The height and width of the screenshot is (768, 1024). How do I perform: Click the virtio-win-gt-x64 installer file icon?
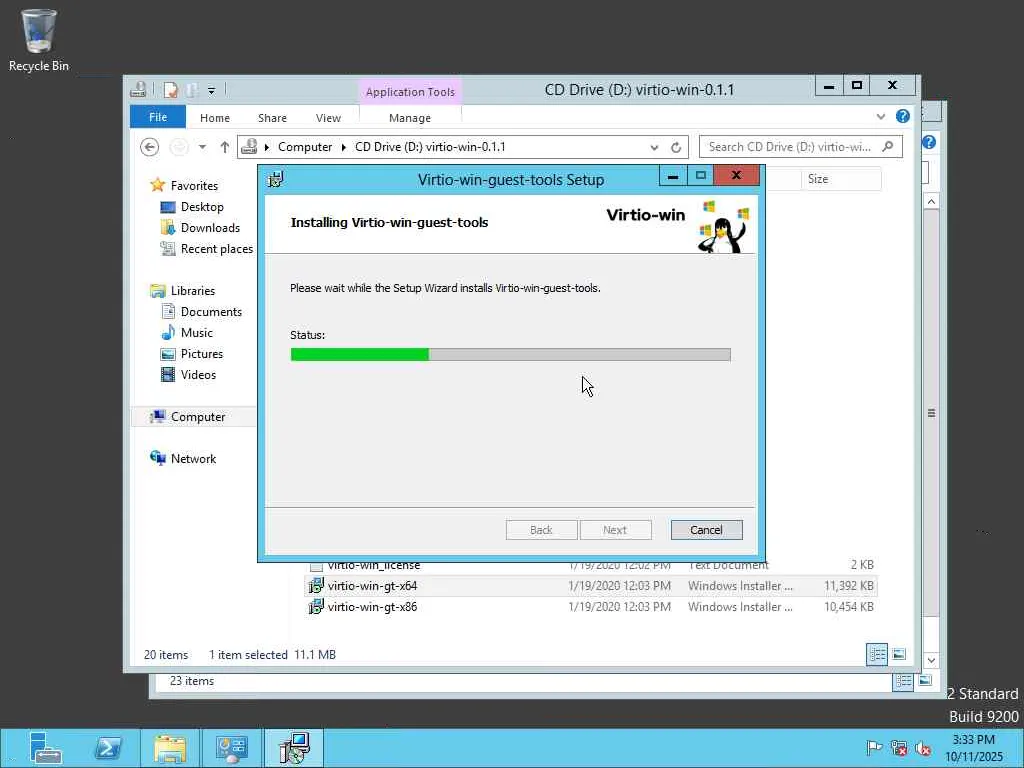click(x=316, y=586)
